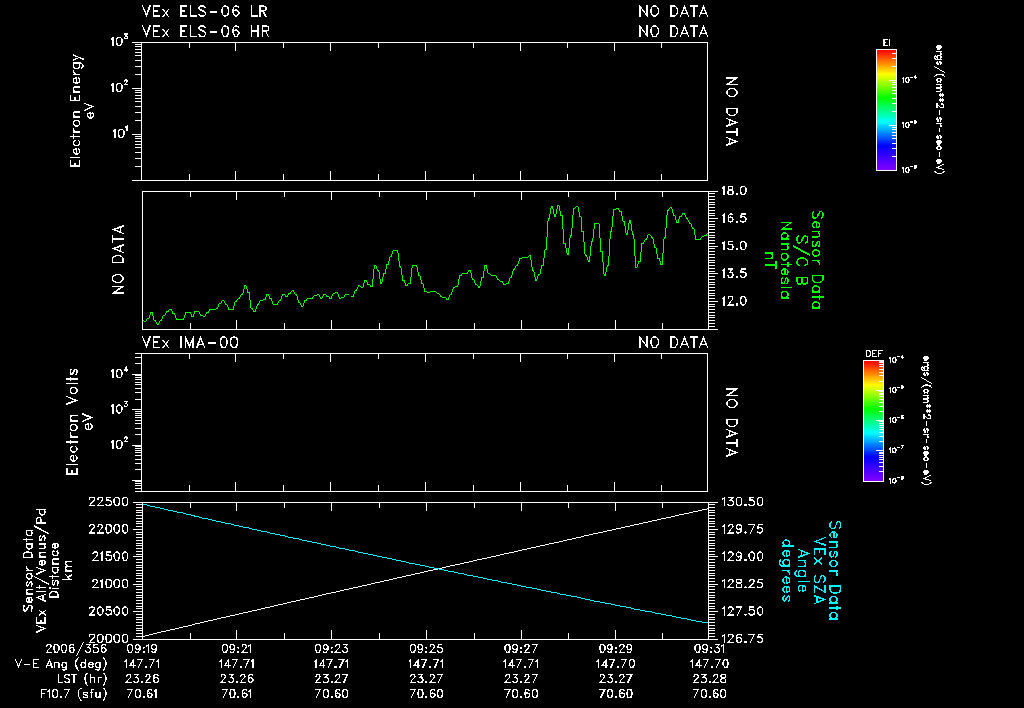Click 'NO DATA' beside the VEx ELS-06 LR title
1024x708 pixels.
coord(673,12)
